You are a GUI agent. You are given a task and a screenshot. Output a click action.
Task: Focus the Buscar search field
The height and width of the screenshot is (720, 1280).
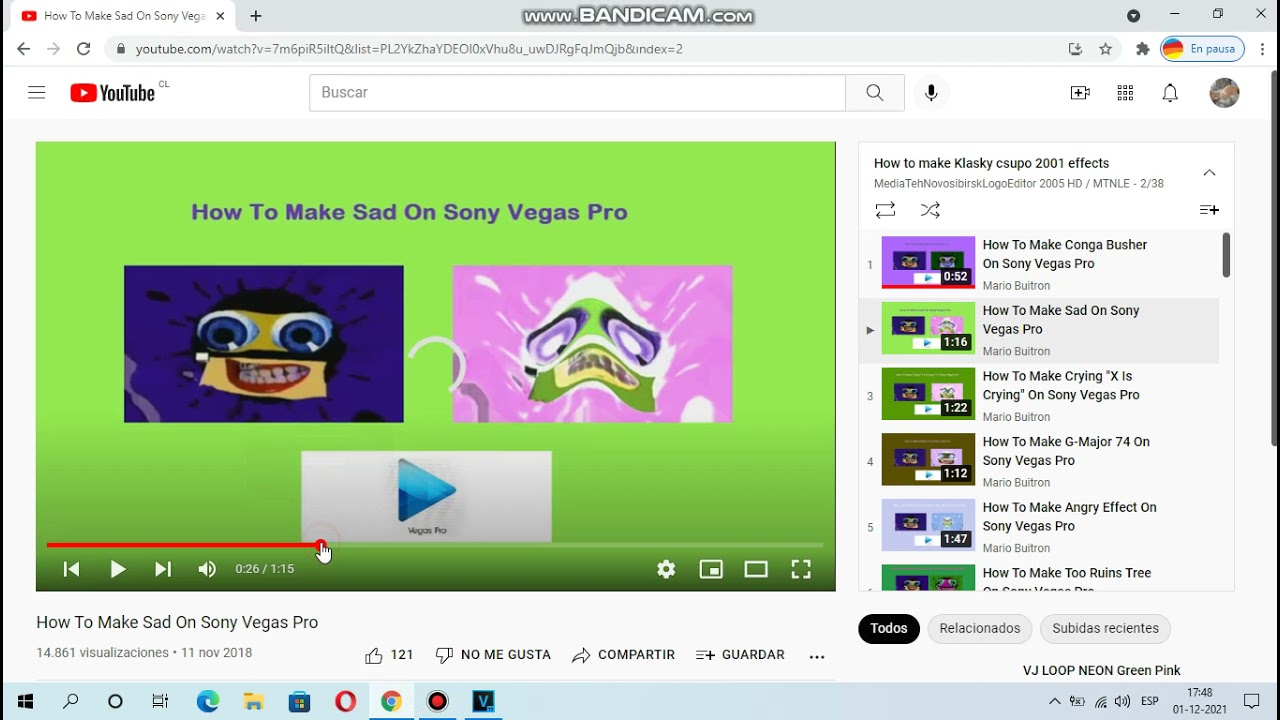pyautogui.click(x=577, y=93)
